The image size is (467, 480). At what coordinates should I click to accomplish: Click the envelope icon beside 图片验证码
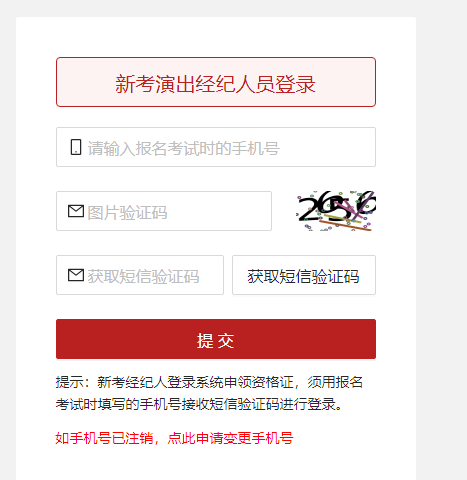[76, 211]
